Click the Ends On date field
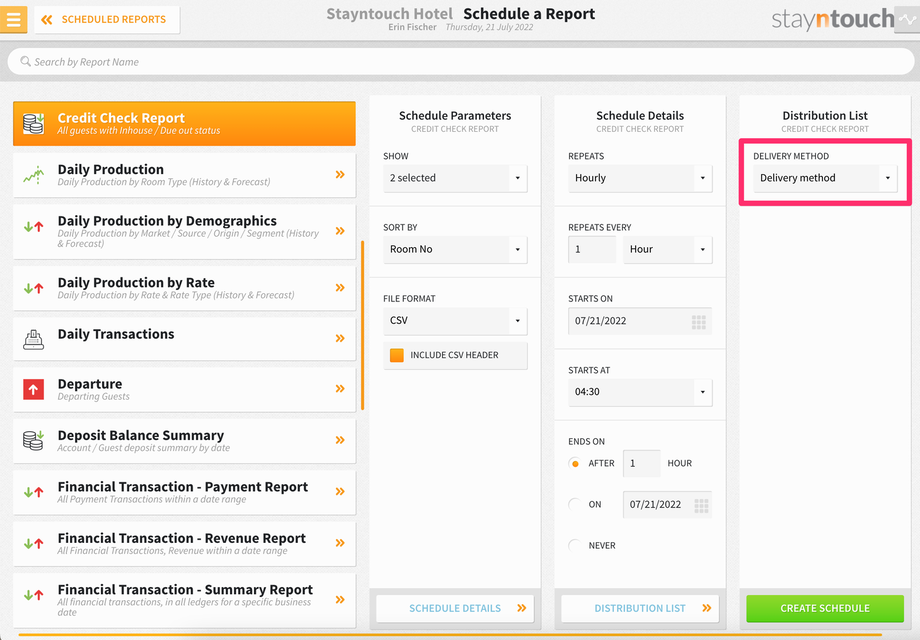Image resolution: width=920 pixels, height=640 pixels. coord(668,504)
